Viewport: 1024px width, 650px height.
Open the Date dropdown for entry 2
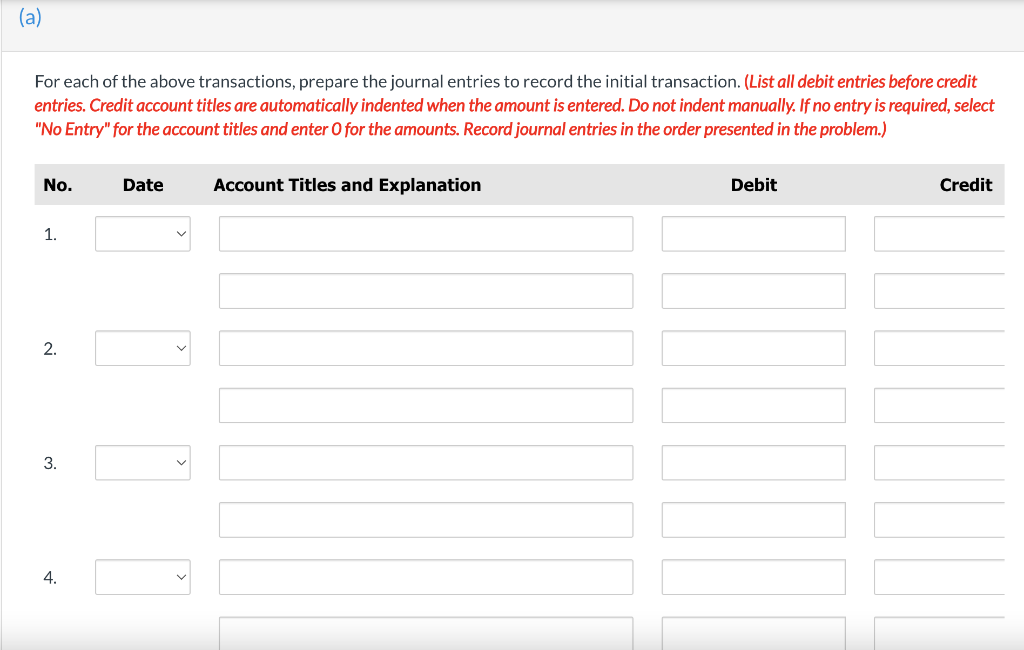(x=142, y=347)
